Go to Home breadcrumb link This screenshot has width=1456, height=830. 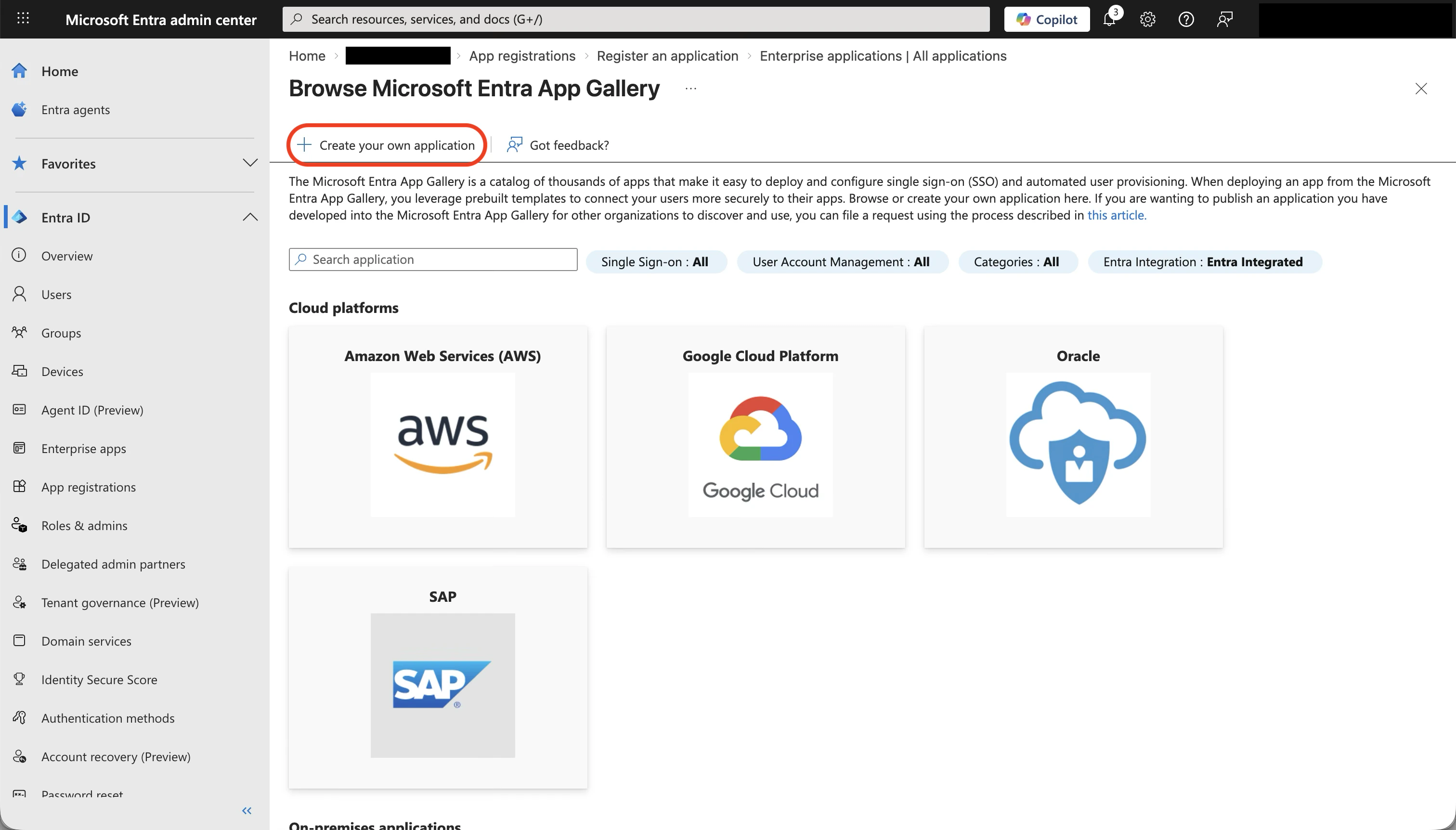click(x=307, y=56)
